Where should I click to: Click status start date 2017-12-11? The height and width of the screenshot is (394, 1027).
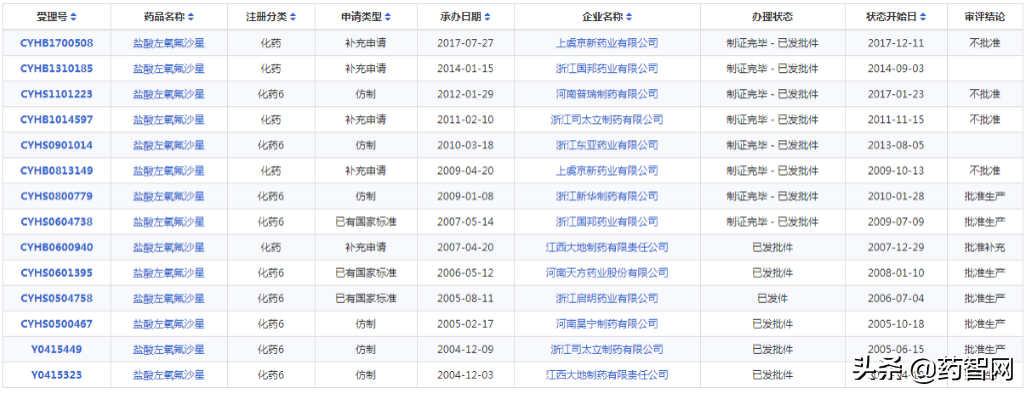tap(896, 43)
